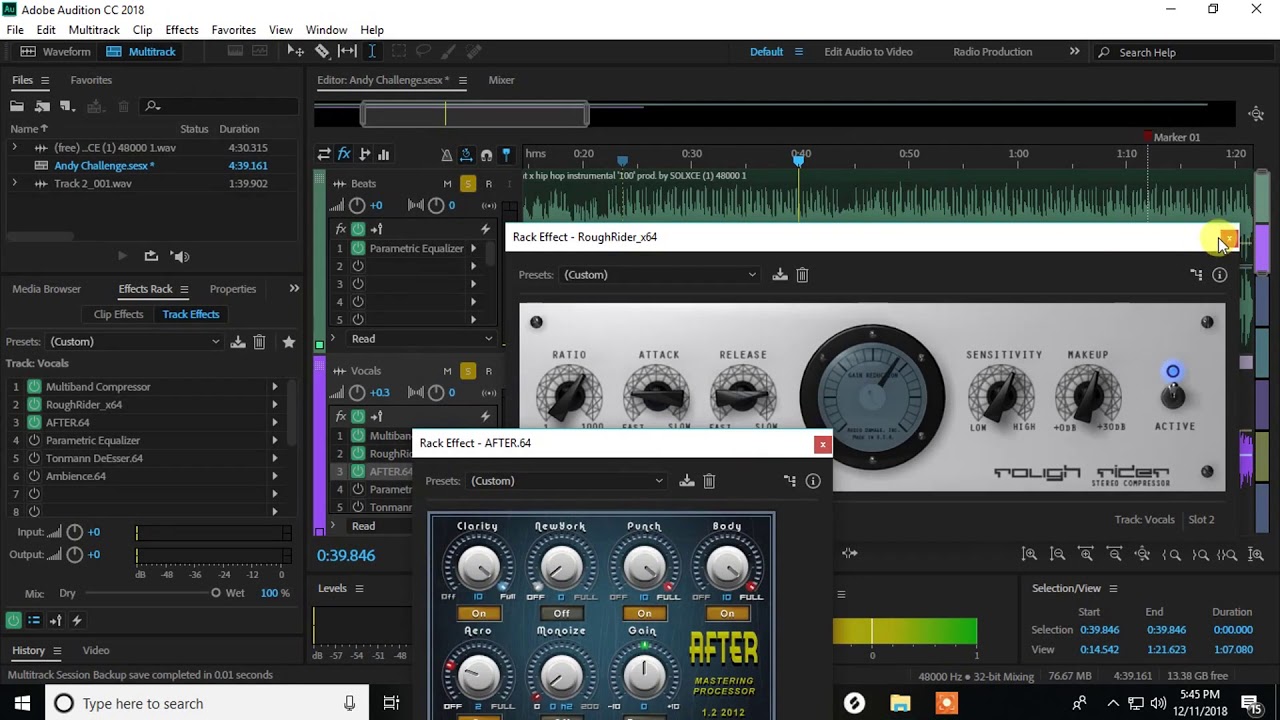Save RoughRider preset as new preset

[780, 275]
